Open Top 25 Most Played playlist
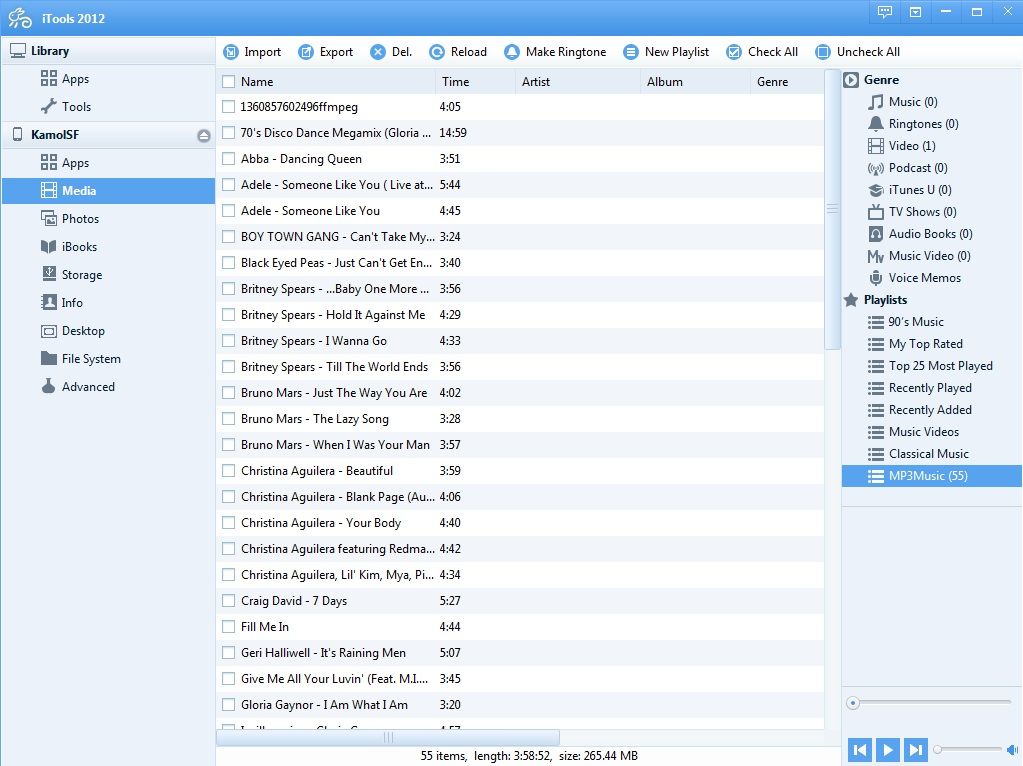1023x766 pixels. pos(932,366)
